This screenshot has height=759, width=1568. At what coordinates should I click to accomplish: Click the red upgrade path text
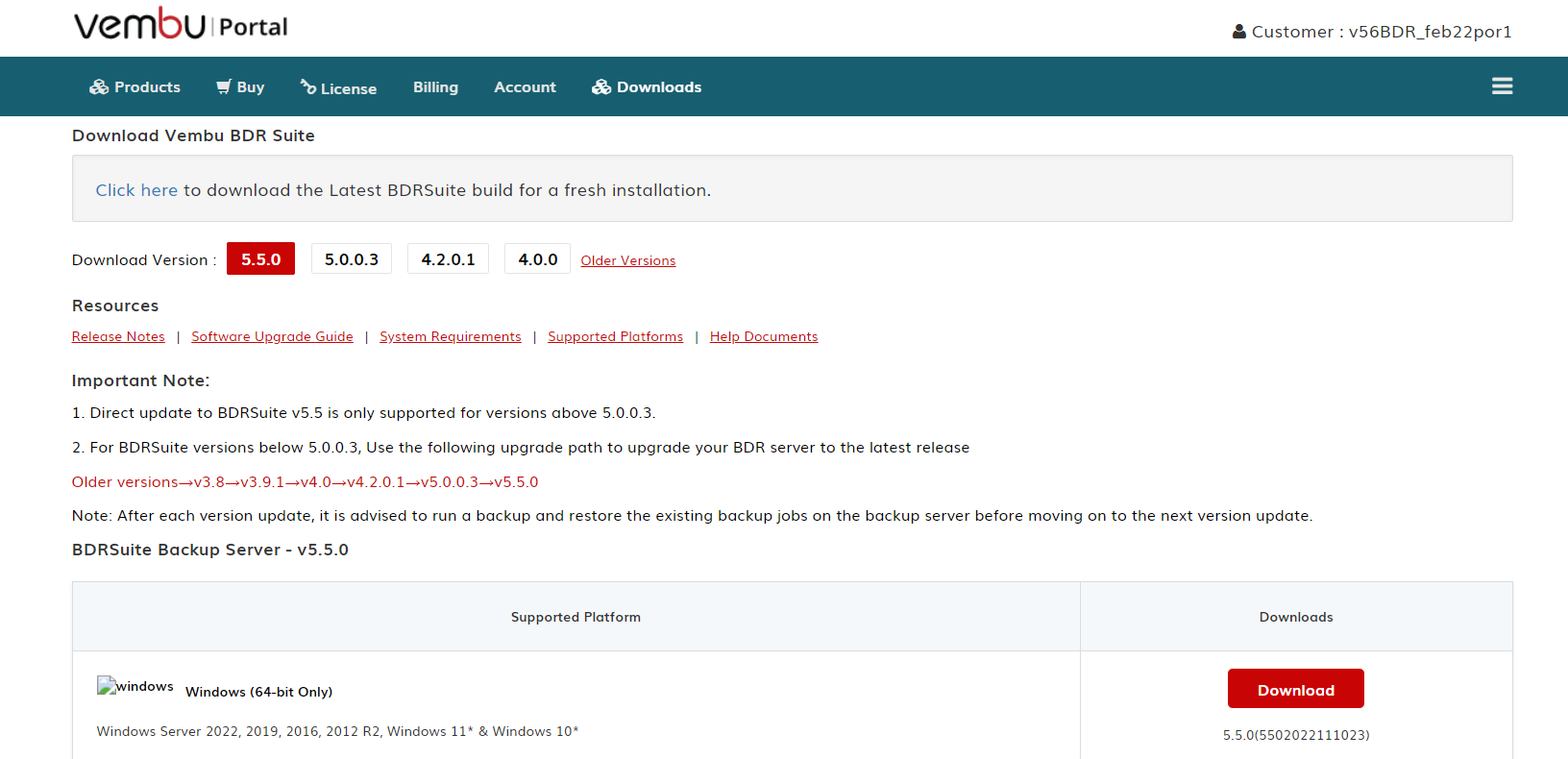click(306, 482)
